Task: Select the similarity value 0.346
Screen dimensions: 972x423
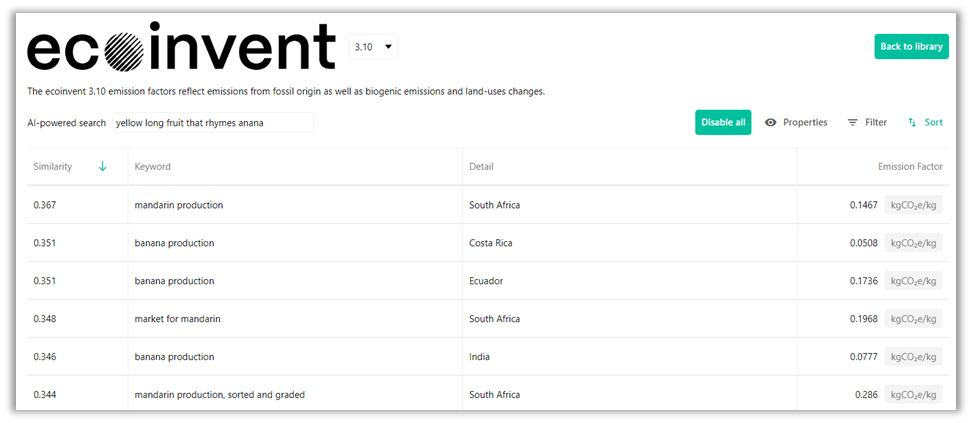Action: click(x=45, y=357)
